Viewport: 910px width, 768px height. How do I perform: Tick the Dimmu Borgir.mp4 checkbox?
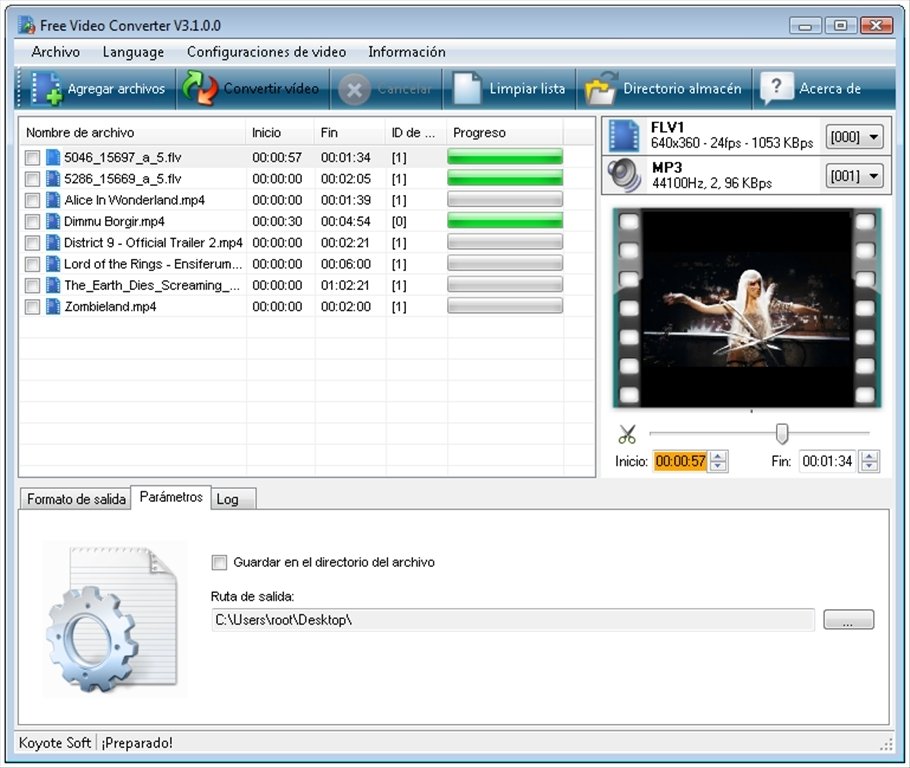[x=32, y=222]
